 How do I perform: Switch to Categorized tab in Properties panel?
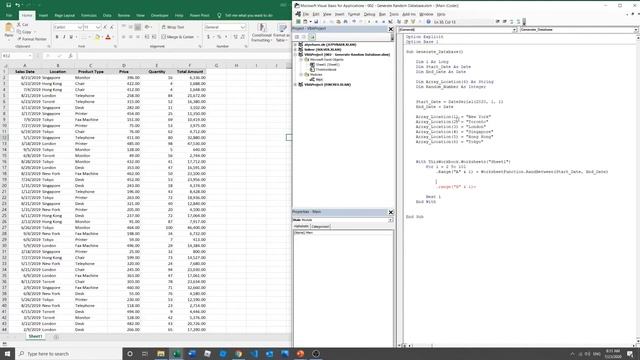[320, 226]
